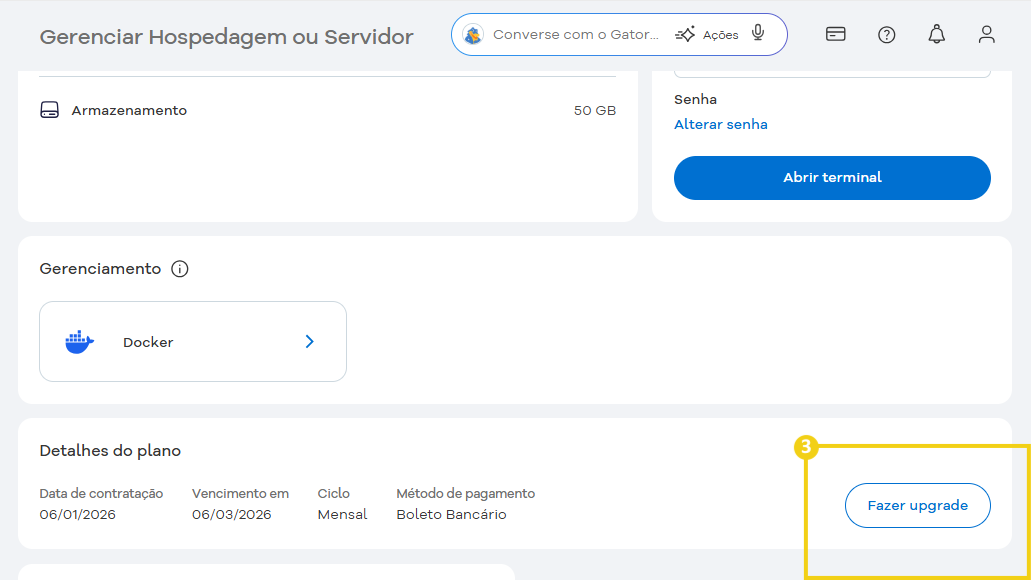Open the notifications bell icon

pos(936,33)
